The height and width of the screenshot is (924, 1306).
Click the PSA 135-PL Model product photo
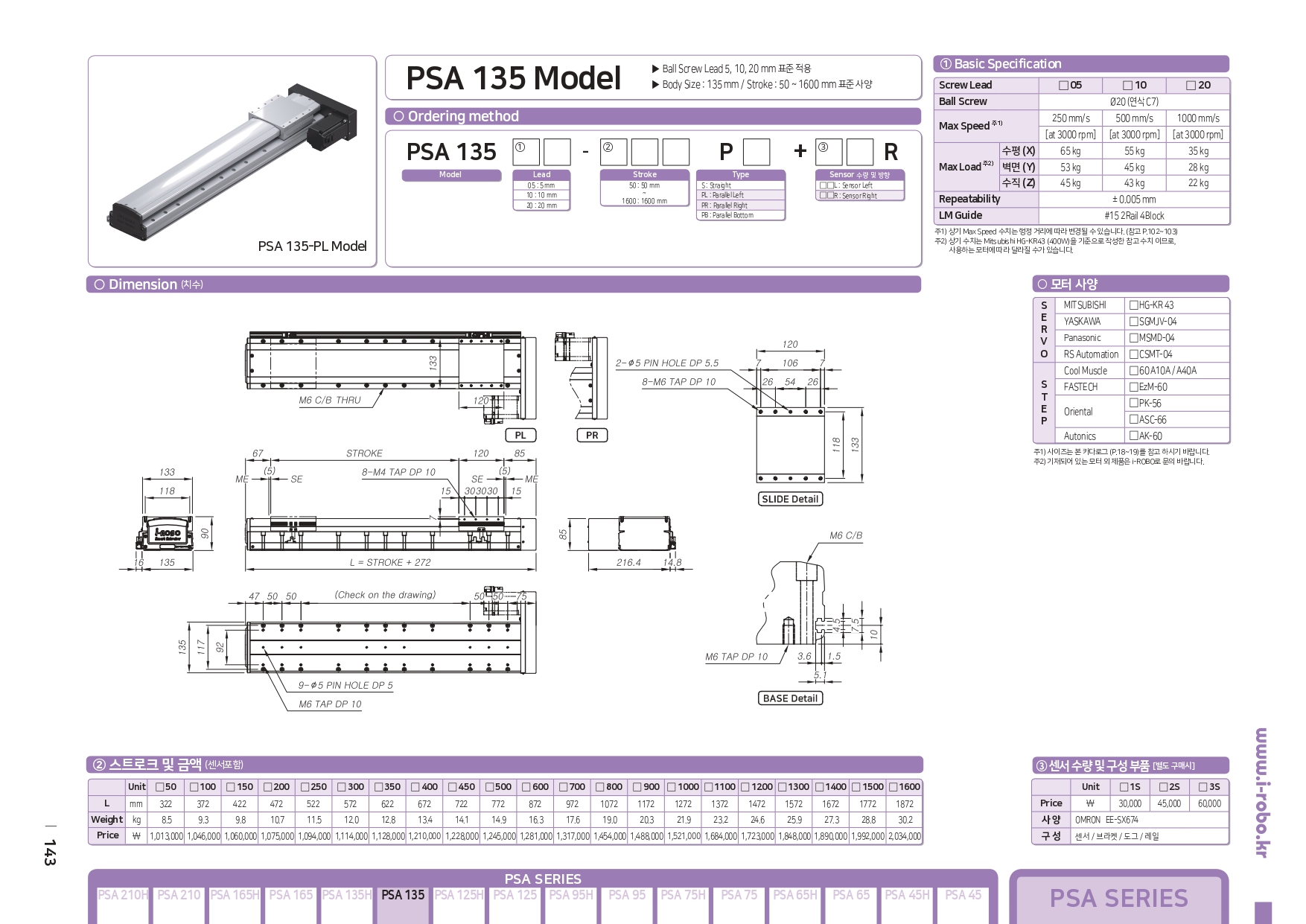tap(232, 160)
